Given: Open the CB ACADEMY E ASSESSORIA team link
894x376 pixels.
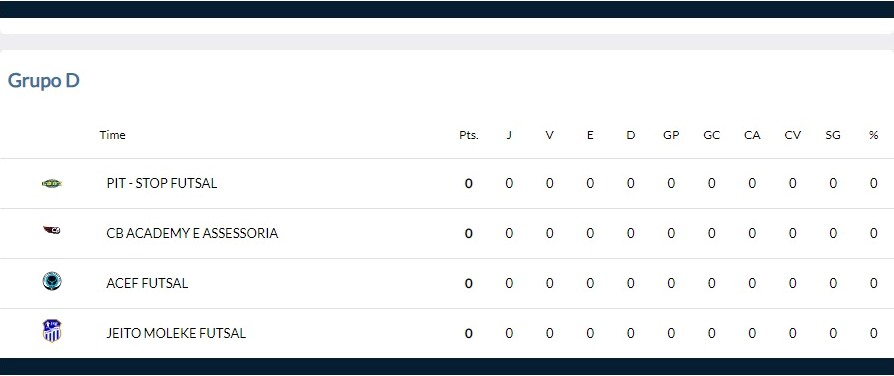Looking at the screenshot, I should click(x=192, y=233).
